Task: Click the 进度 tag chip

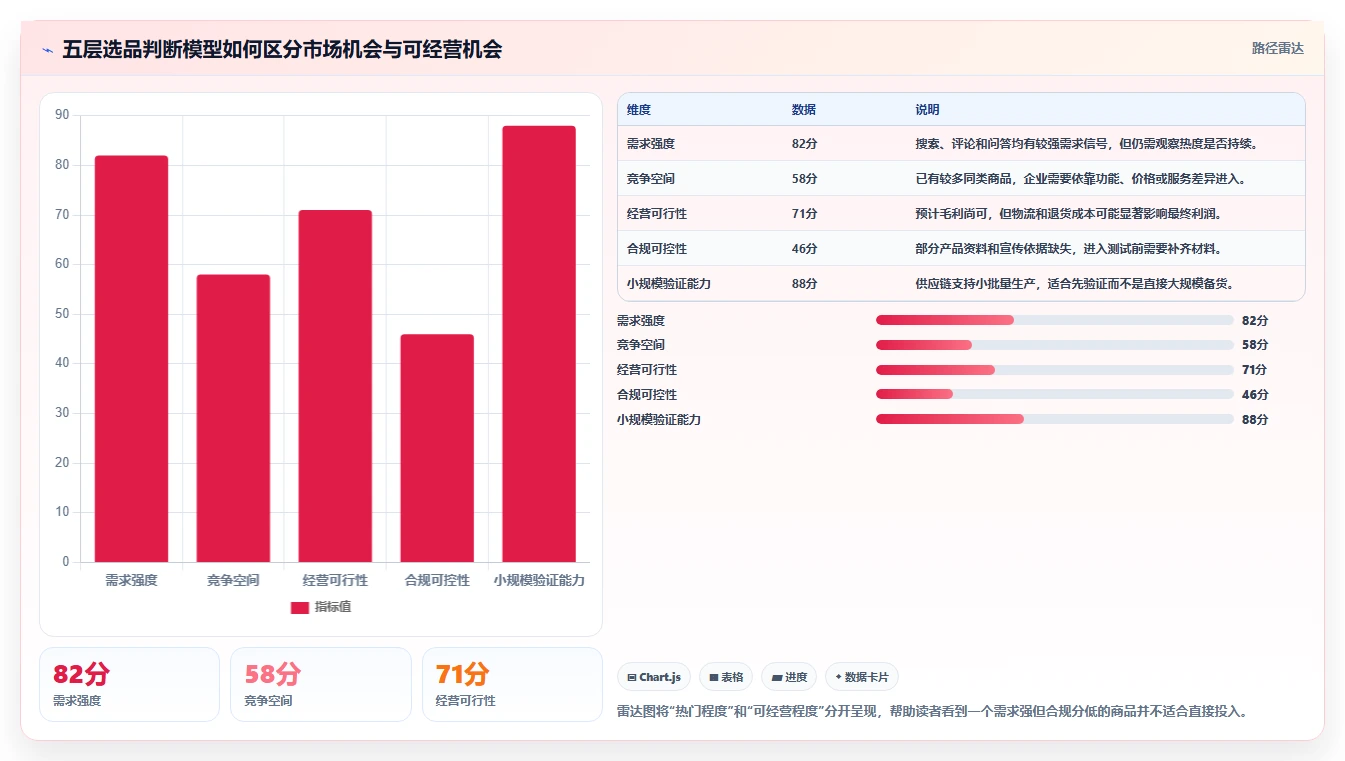Action: 789,677
